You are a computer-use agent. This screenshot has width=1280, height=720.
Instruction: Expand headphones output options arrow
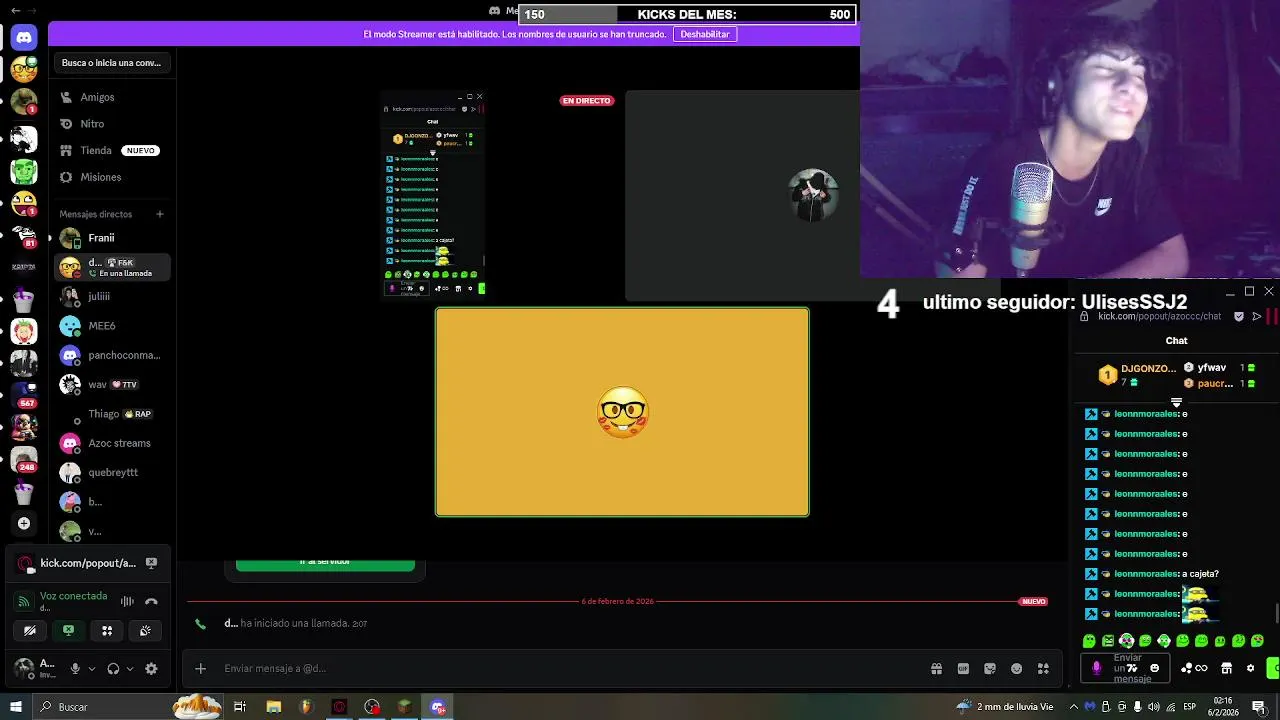click(130, 669)
